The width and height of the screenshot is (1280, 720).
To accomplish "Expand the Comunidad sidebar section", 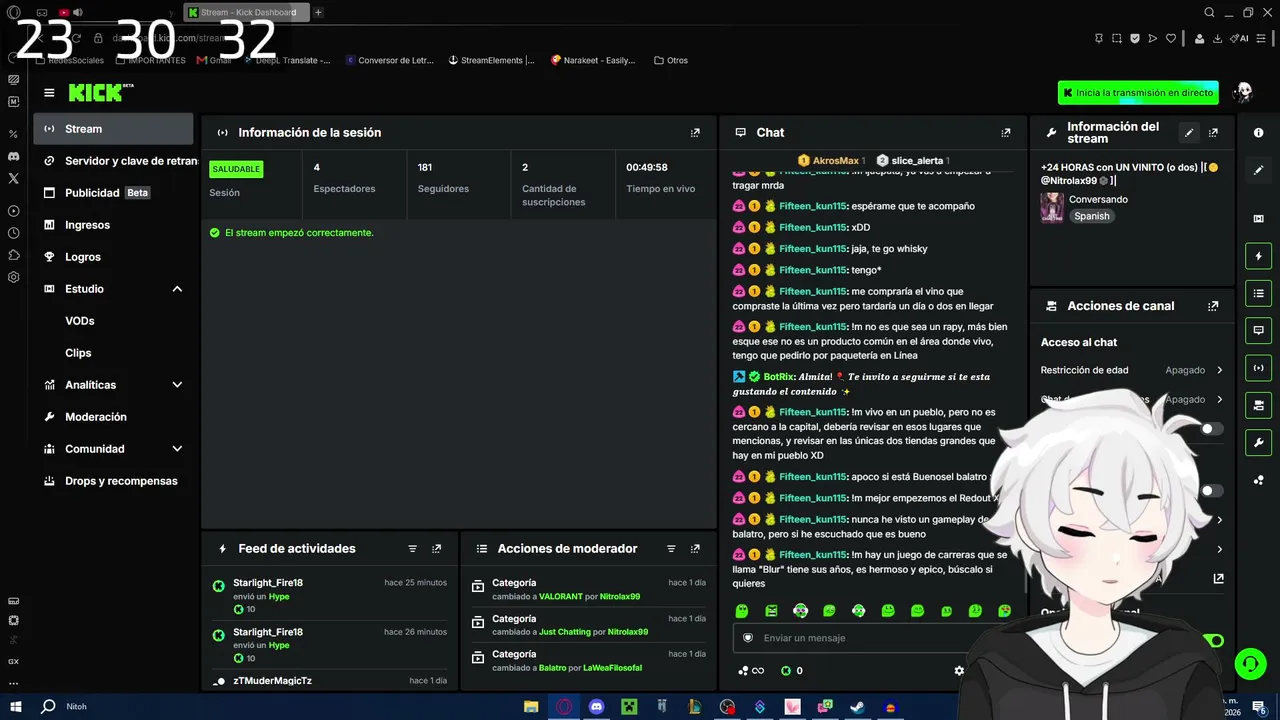I will click(177, 449).
